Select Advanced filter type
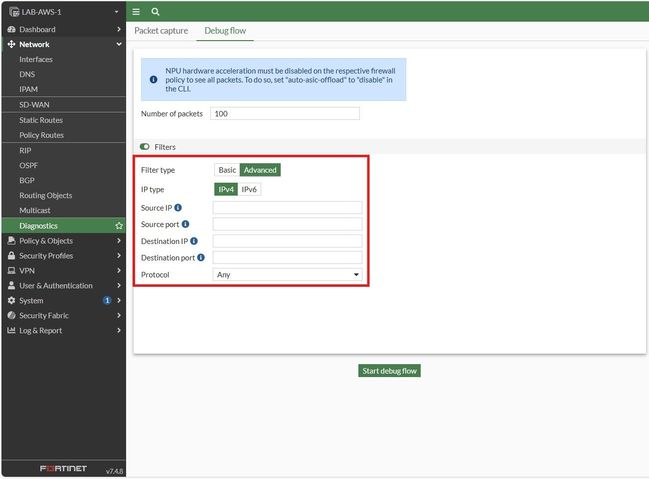649x479 pixels. [260, 170]
